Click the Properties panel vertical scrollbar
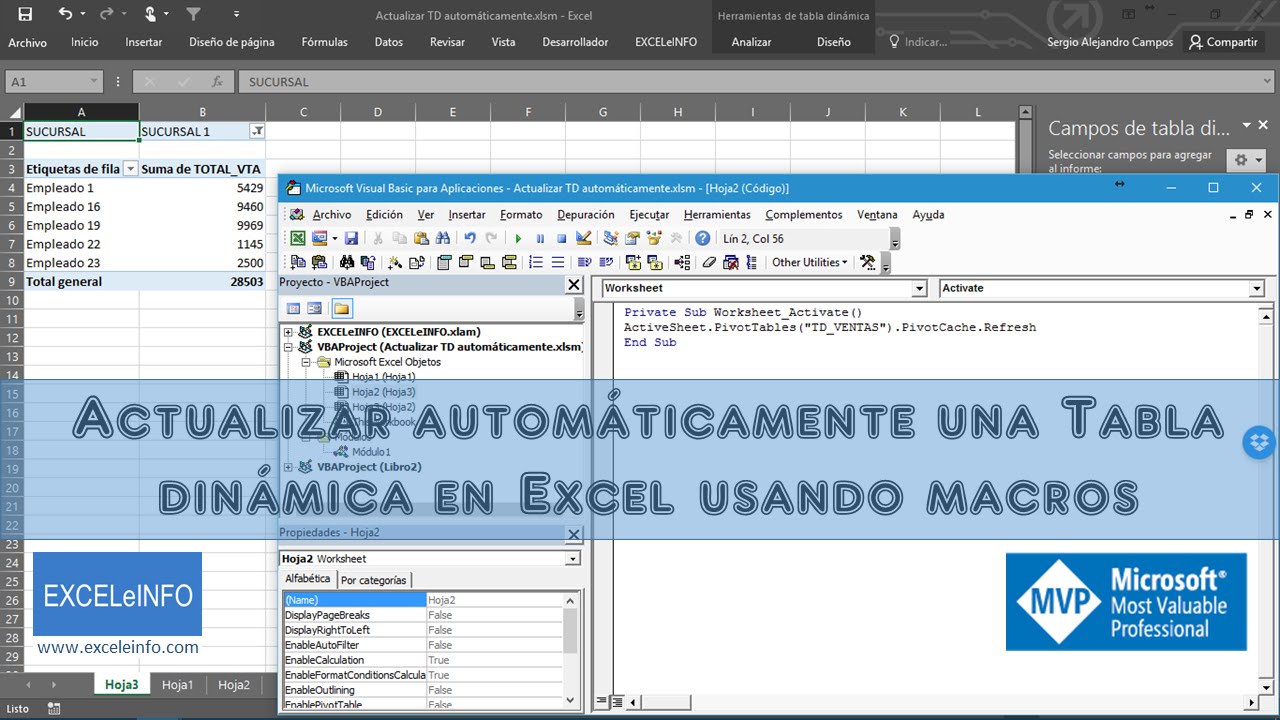This screenshot has height=720, width=1280. point(571,650)
